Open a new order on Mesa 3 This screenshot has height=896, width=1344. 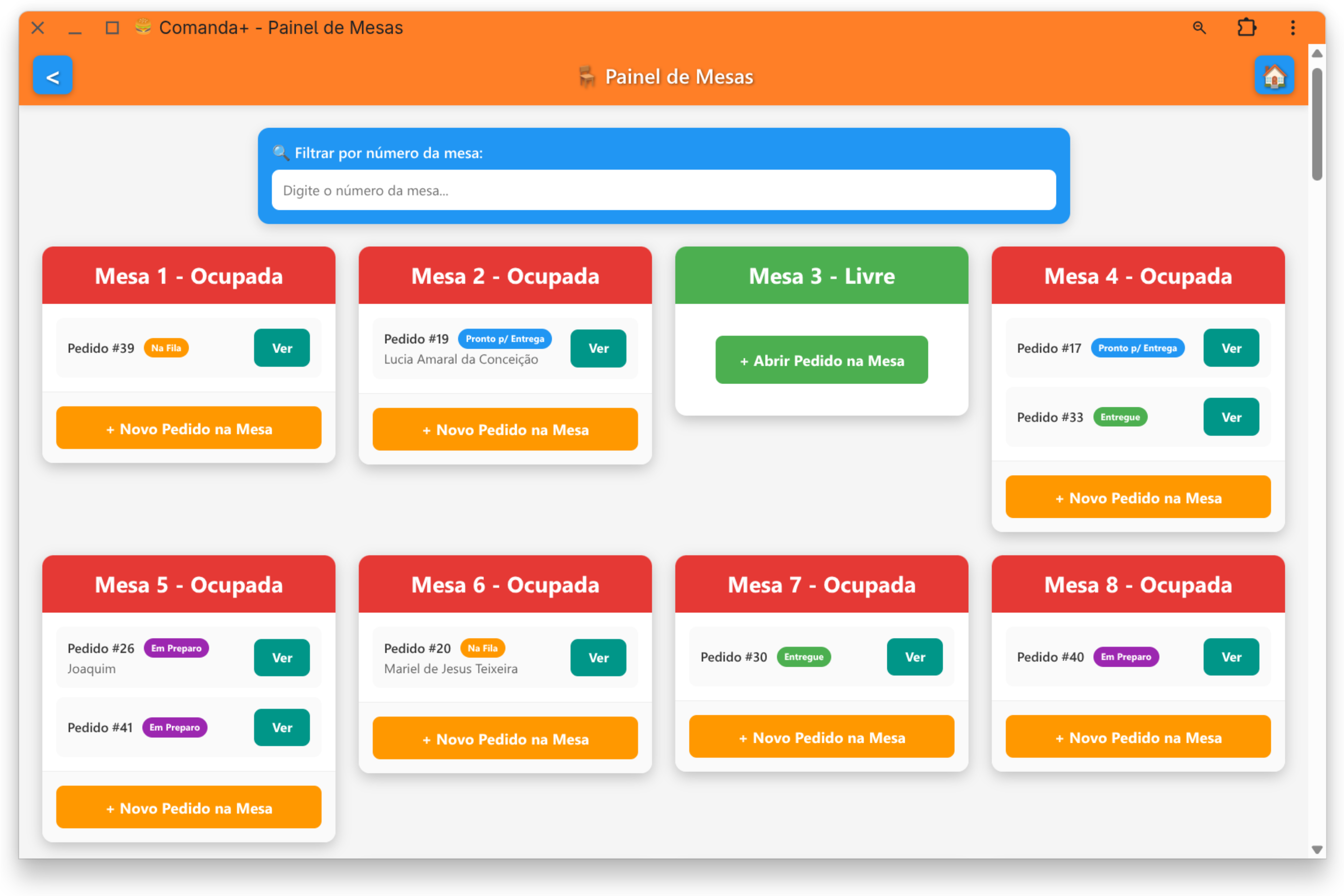tap(821, 361)
